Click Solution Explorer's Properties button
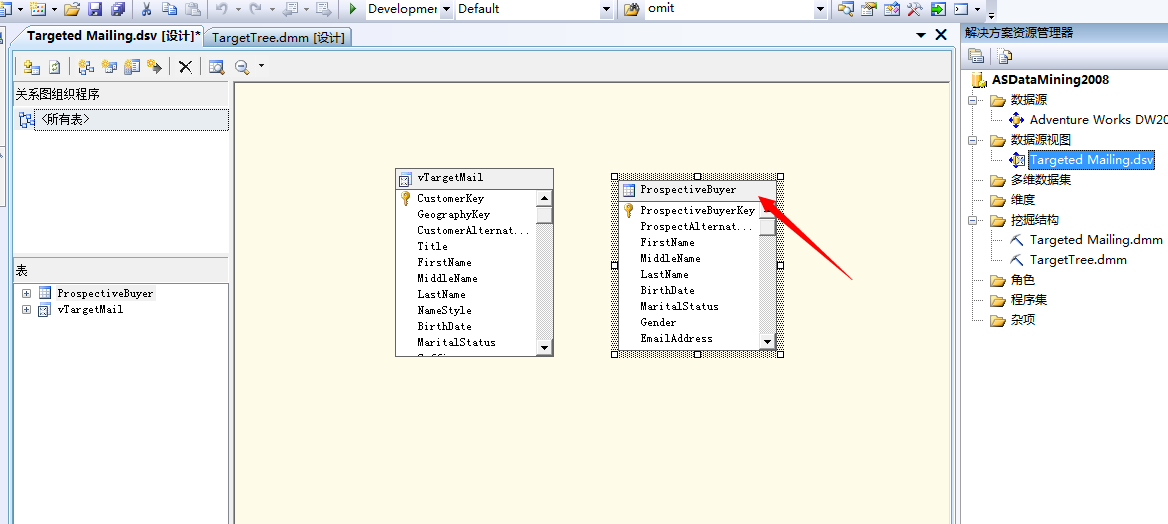The image size is (1168, 524). (x=975, y=56)
